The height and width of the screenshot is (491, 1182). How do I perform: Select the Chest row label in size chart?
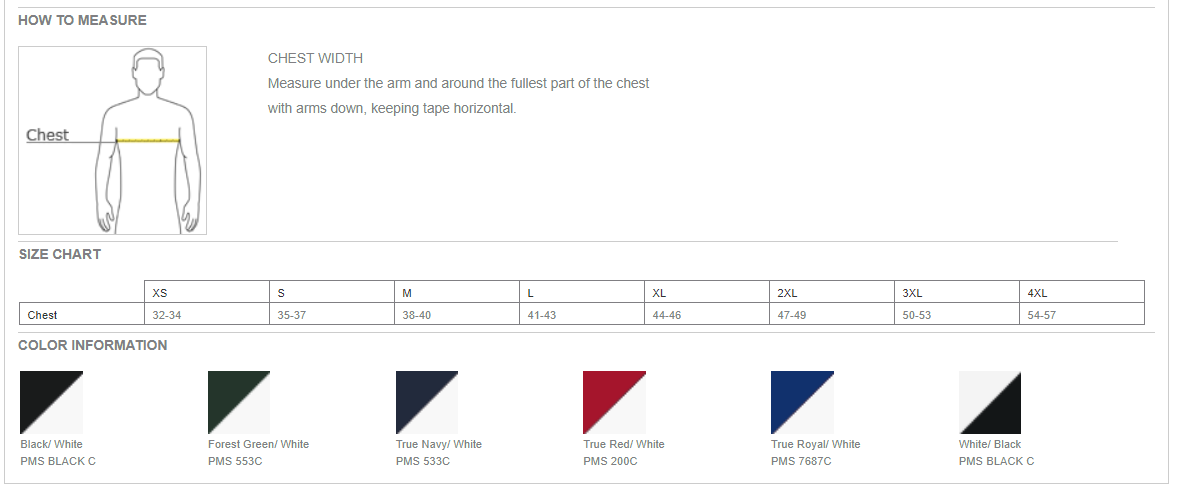[42, 315]
